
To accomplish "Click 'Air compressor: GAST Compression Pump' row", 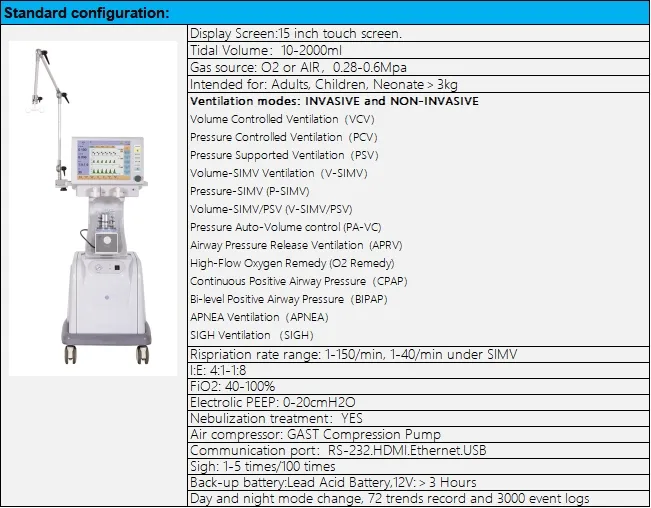I will (418, 435).
